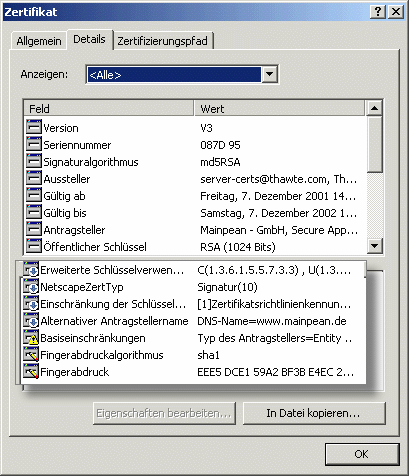The image size is (409, 476).
Task: Select the Signaturalgorithmus field icon
Action: coord(34,161)
